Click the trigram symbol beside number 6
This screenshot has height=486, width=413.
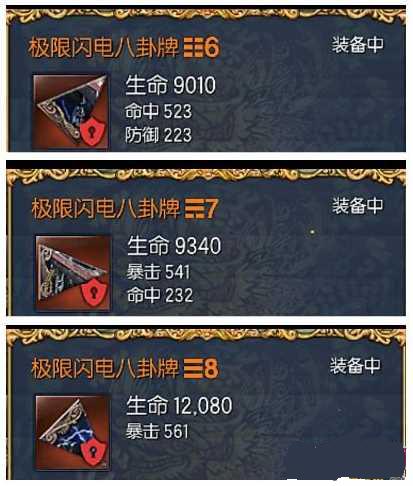tap(194, 47)
